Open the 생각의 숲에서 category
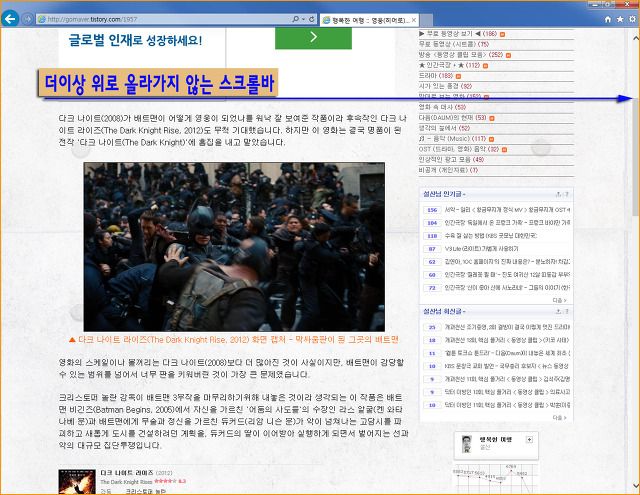The height and width of the screenshot is (495, 640). coord(444,129)
